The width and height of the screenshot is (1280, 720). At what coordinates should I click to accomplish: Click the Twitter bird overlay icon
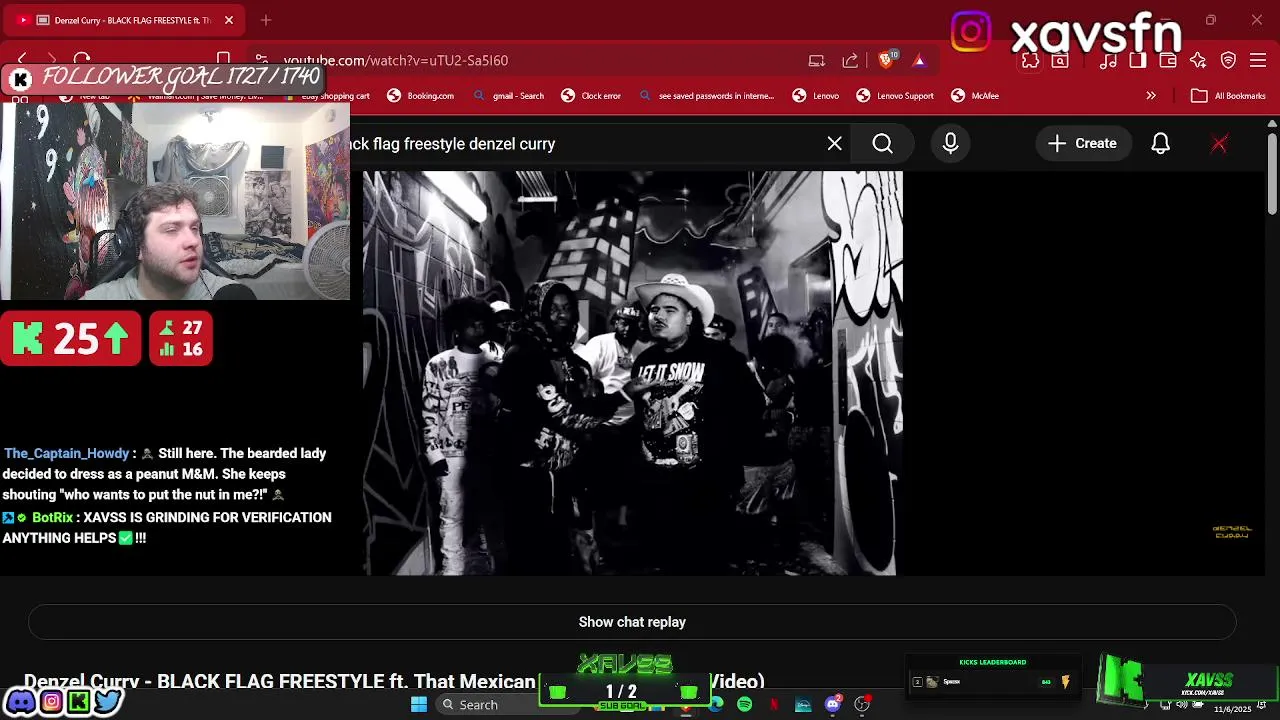point(108,702)
